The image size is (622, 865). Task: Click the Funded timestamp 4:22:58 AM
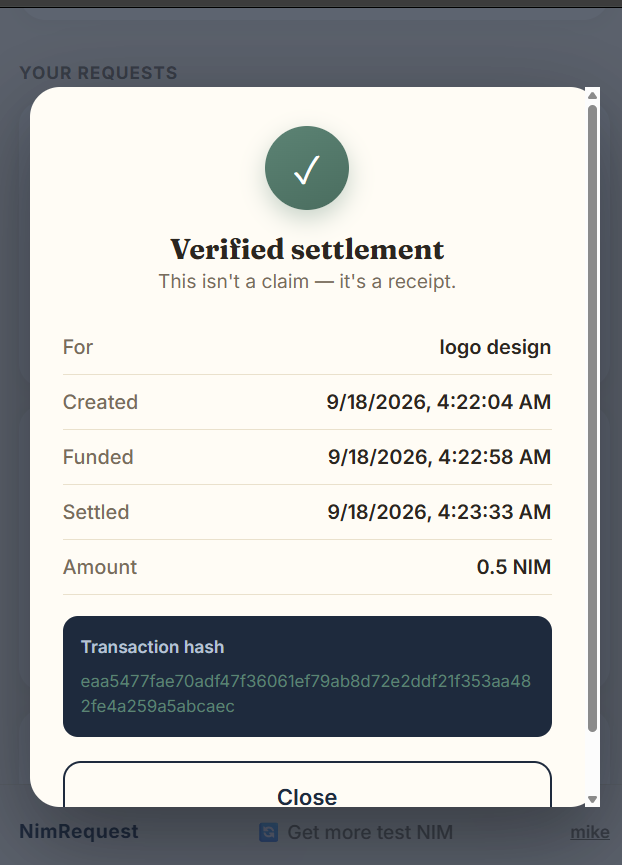(439, 457)
